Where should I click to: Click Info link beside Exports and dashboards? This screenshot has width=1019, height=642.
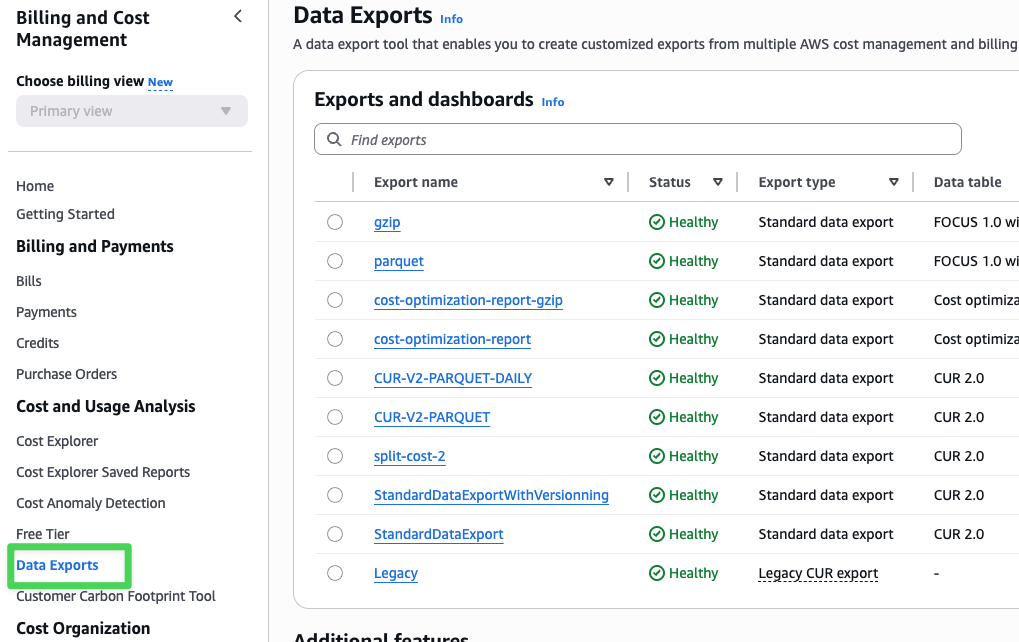[553, 102]
